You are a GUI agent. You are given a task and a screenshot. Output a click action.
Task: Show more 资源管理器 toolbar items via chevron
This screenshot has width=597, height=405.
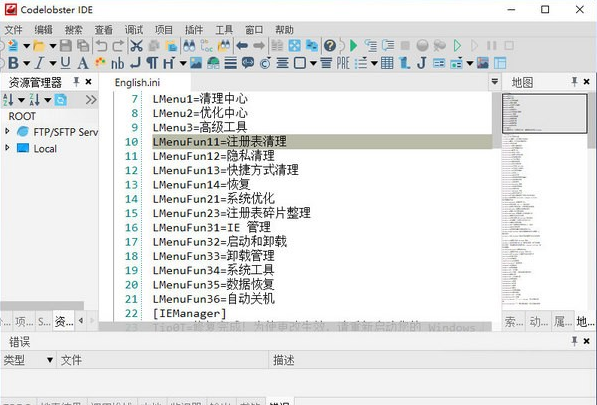(91, 100)
